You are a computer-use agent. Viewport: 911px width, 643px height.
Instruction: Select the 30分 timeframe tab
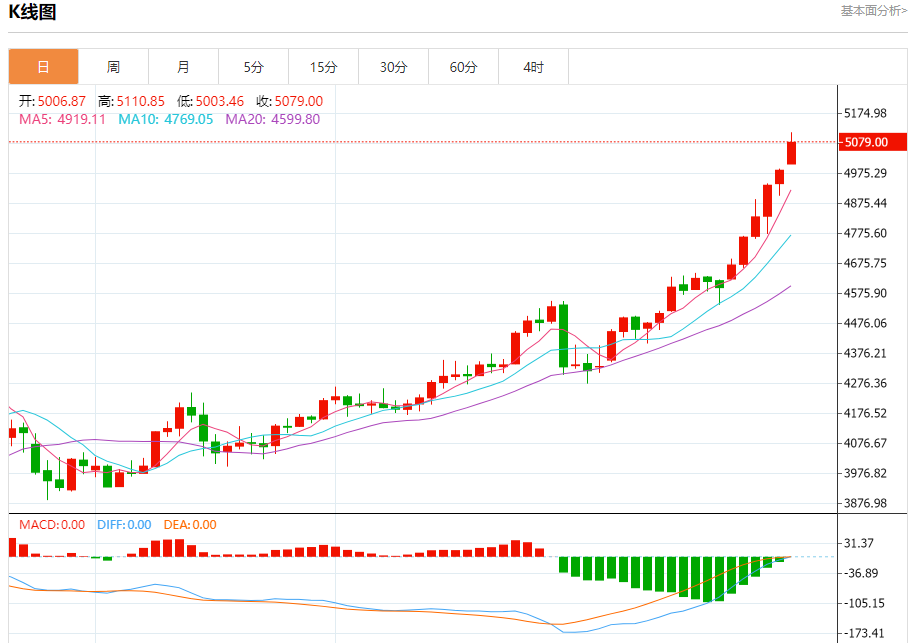(393, 66)
